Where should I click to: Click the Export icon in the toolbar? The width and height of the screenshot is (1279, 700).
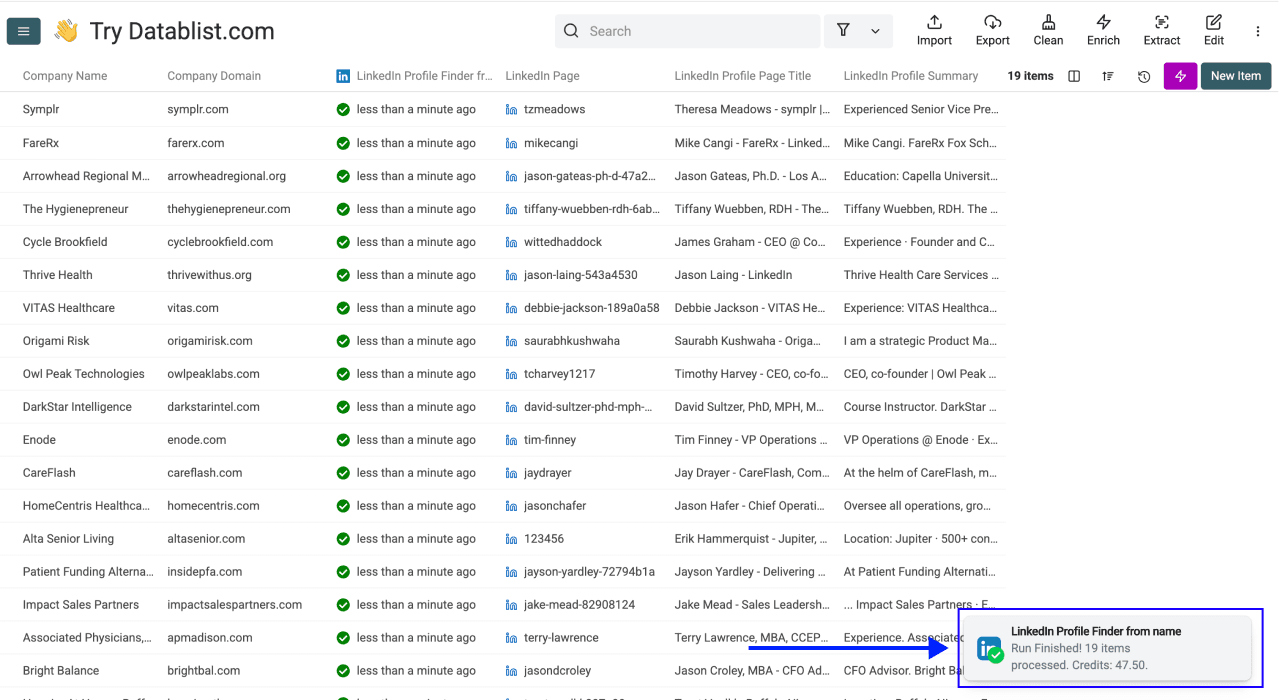click(x=992, y=30)
